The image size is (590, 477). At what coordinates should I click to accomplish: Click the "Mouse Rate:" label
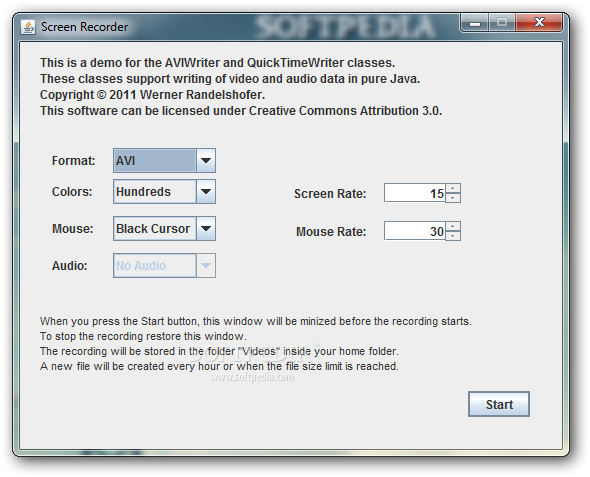[x=331, y=232]
